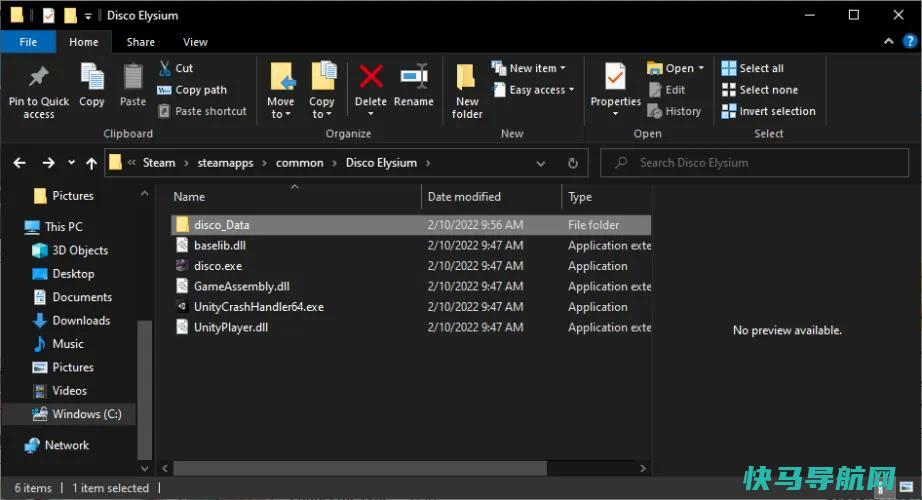Switch to the Home ribbon tab
Viewport: 922px width, 500px height.
pos(83,42)
